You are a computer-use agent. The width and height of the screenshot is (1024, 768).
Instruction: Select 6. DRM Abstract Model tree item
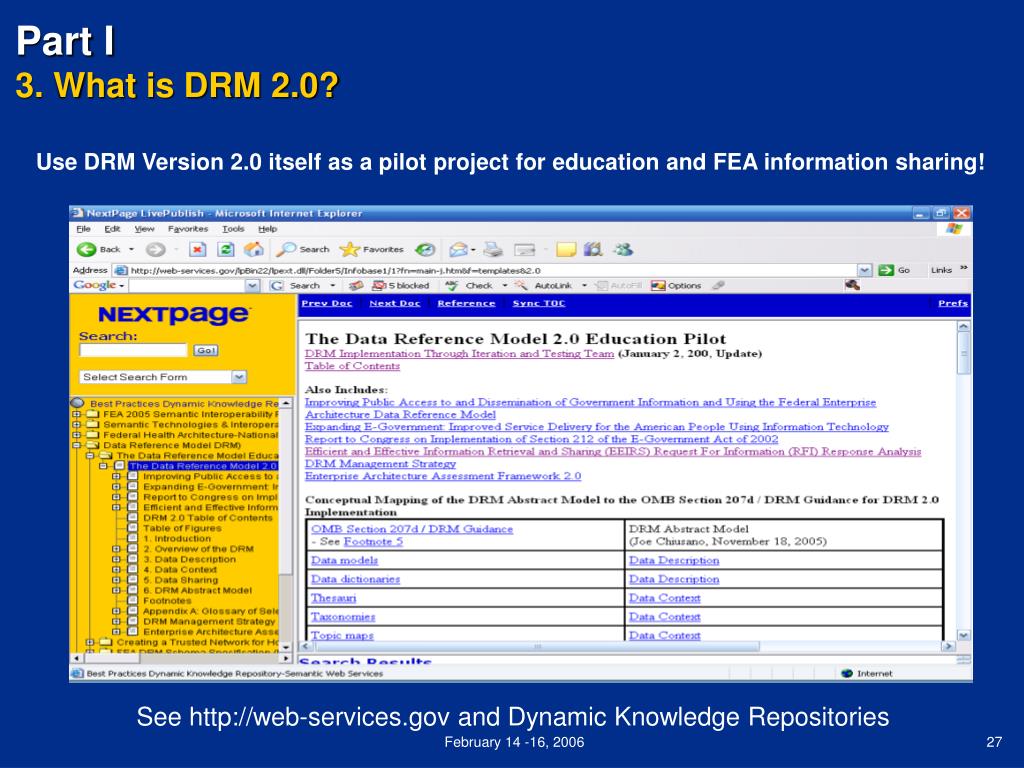coord(197,590)
